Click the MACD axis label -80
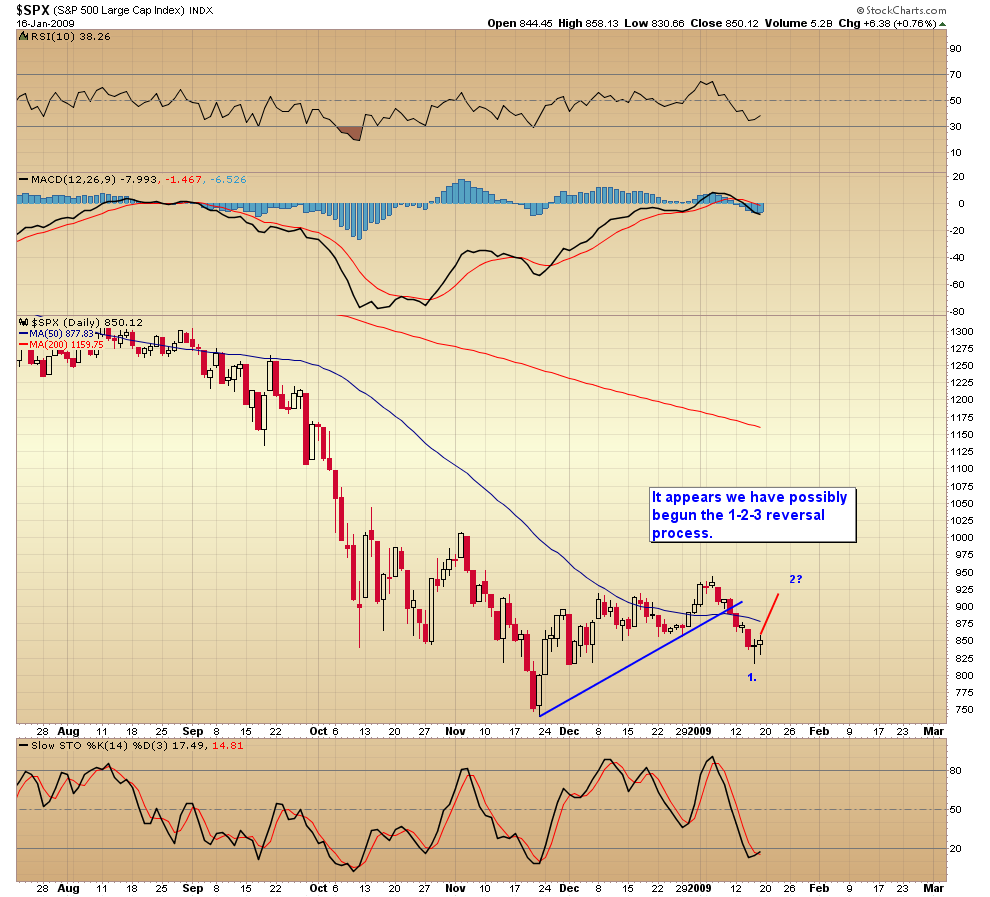The image size is (990, 897). 957,311
